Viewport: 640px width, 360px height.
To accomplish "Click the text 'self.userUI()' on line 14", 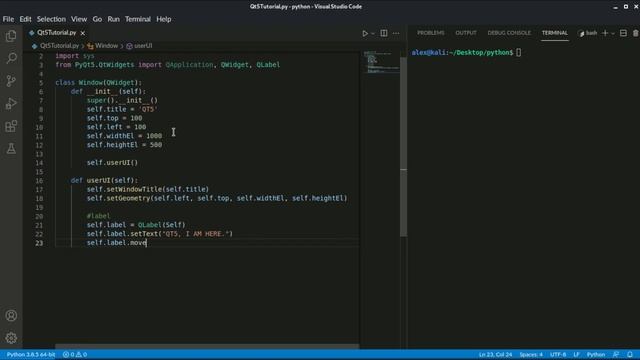I will point(112,162).
